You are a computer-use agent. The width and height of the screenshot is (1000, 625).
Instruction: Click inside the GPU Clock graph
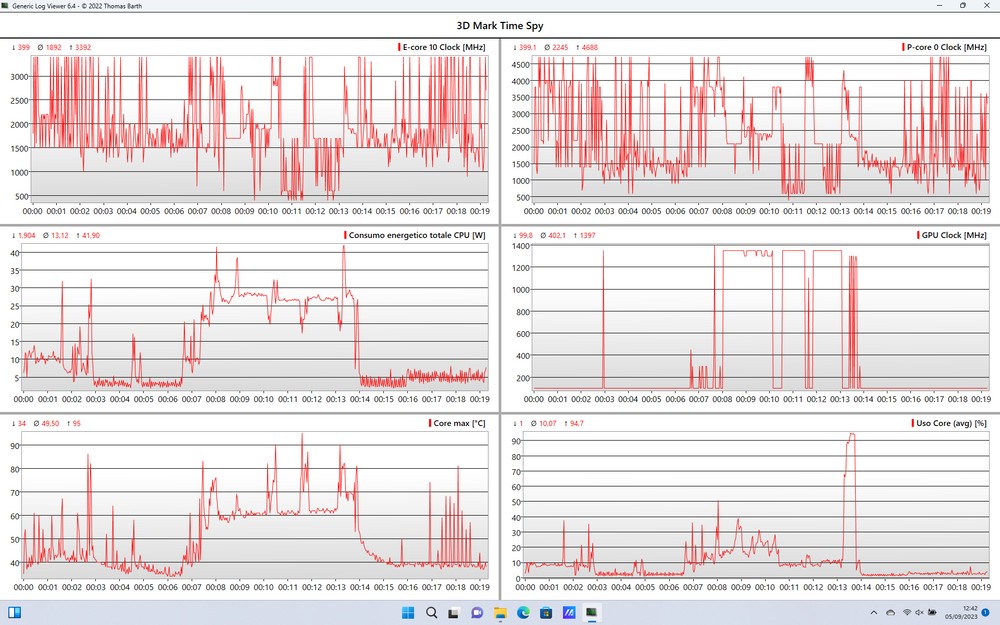[x=760, y=317]
